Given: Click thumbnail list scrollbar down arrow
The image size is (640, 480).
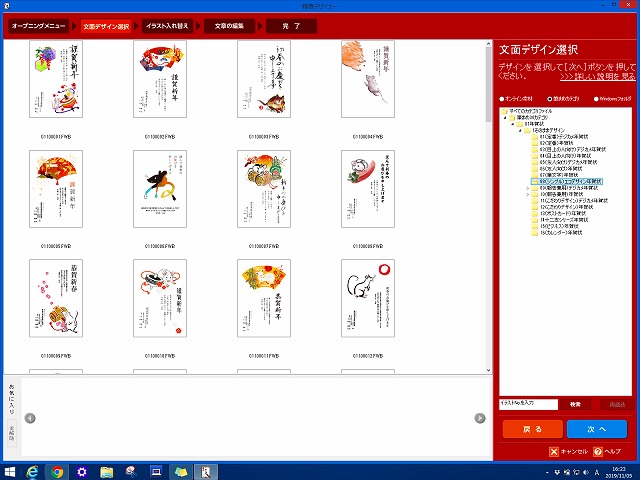Looking at the screenshot, I should [489, 370].
